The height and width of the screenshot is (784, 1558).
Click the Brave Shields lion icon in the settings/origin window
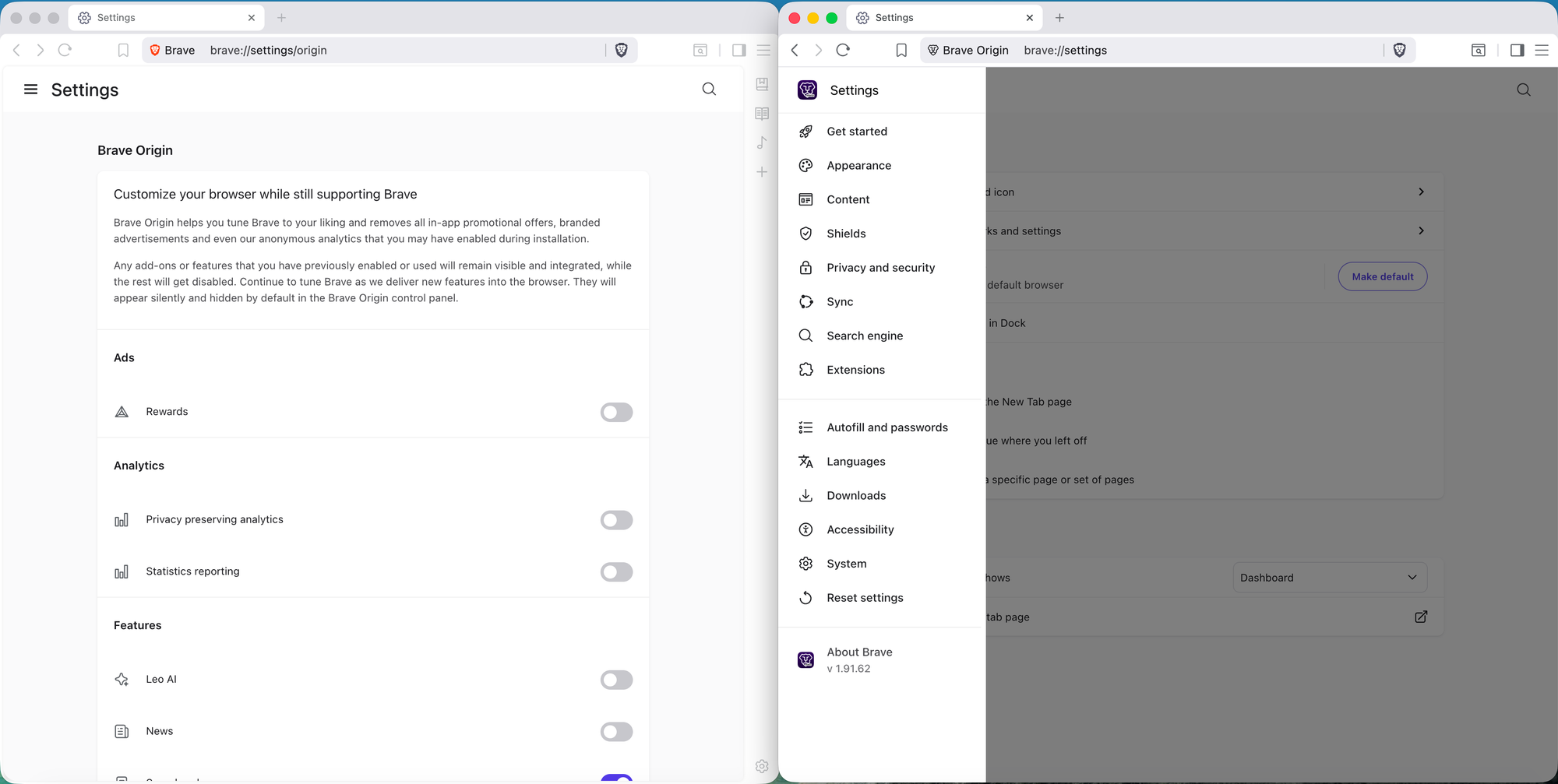[x=622, y=50]
